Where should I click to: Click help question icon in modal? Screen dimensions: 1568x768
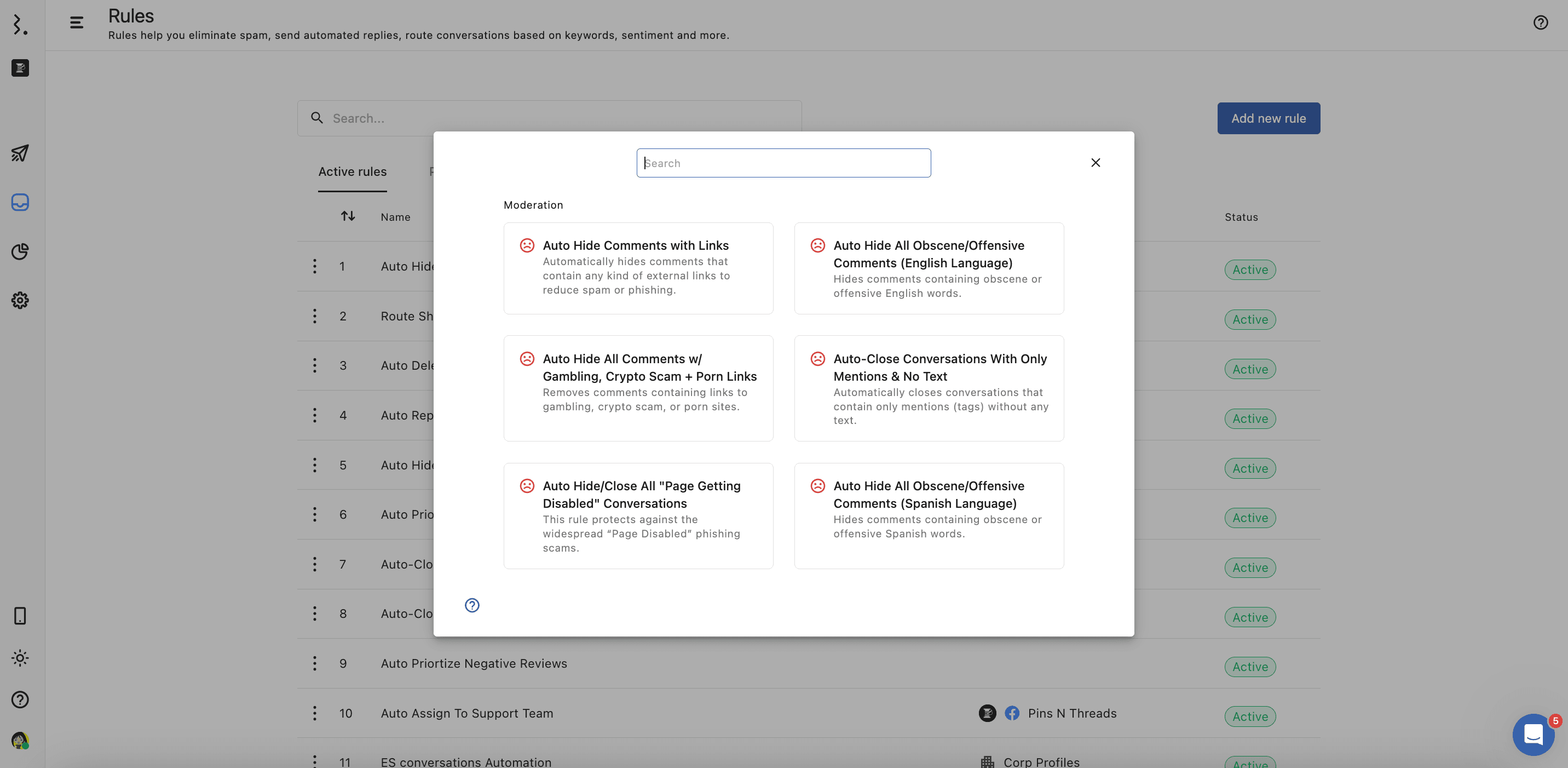point(472,605)
